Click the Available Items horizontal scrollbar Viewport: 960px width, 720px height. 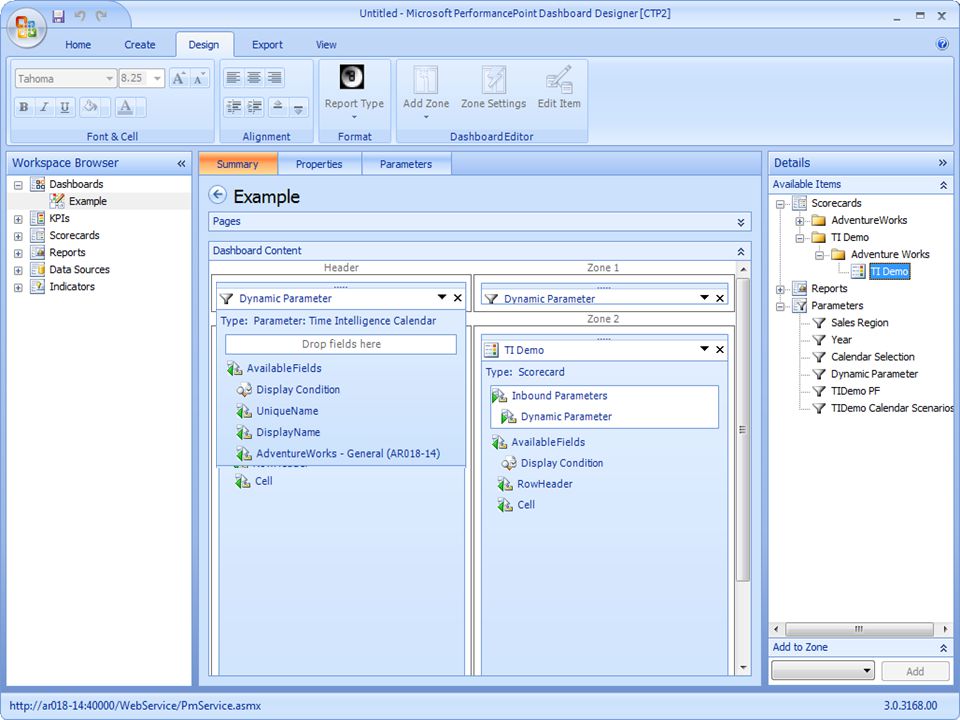[x=860, y=629]
